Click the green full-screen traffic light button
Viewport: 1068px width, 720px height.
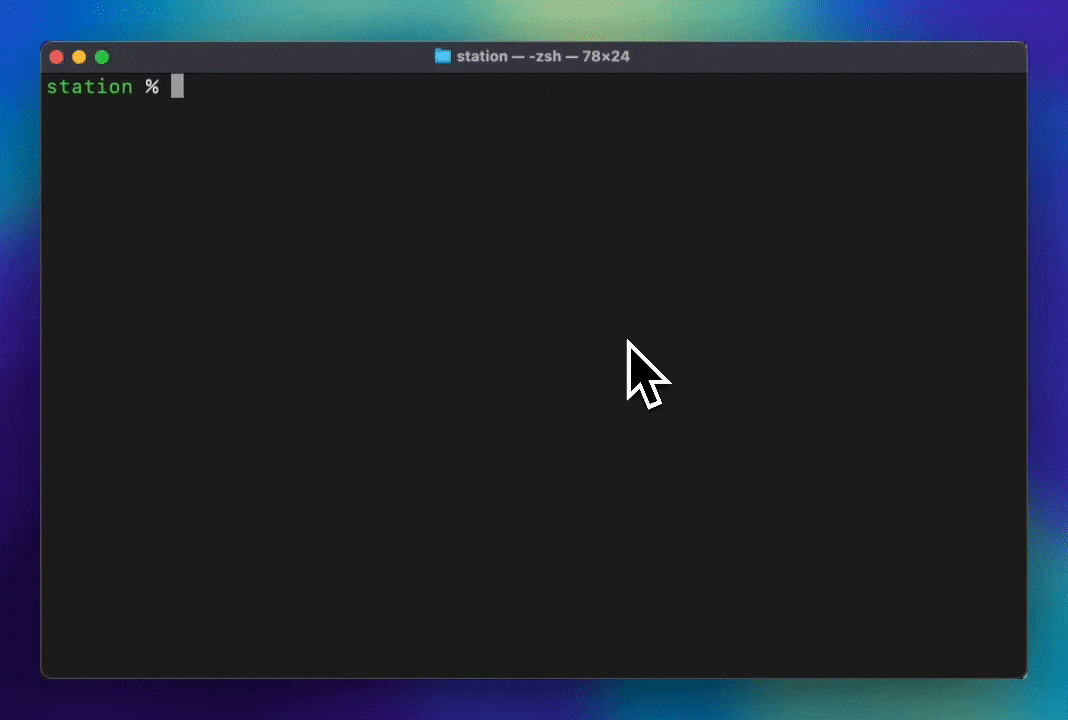click(x=101, y=57)
